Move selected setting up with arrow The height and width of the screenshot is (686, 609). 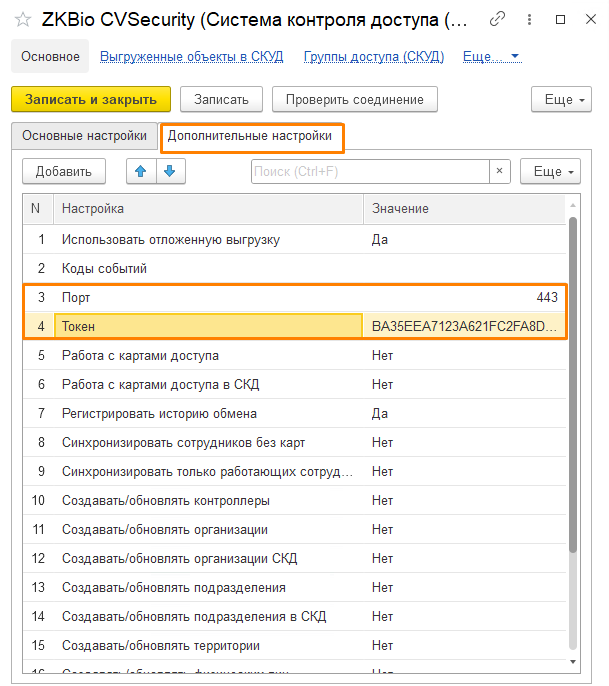(x=141, y=172)
